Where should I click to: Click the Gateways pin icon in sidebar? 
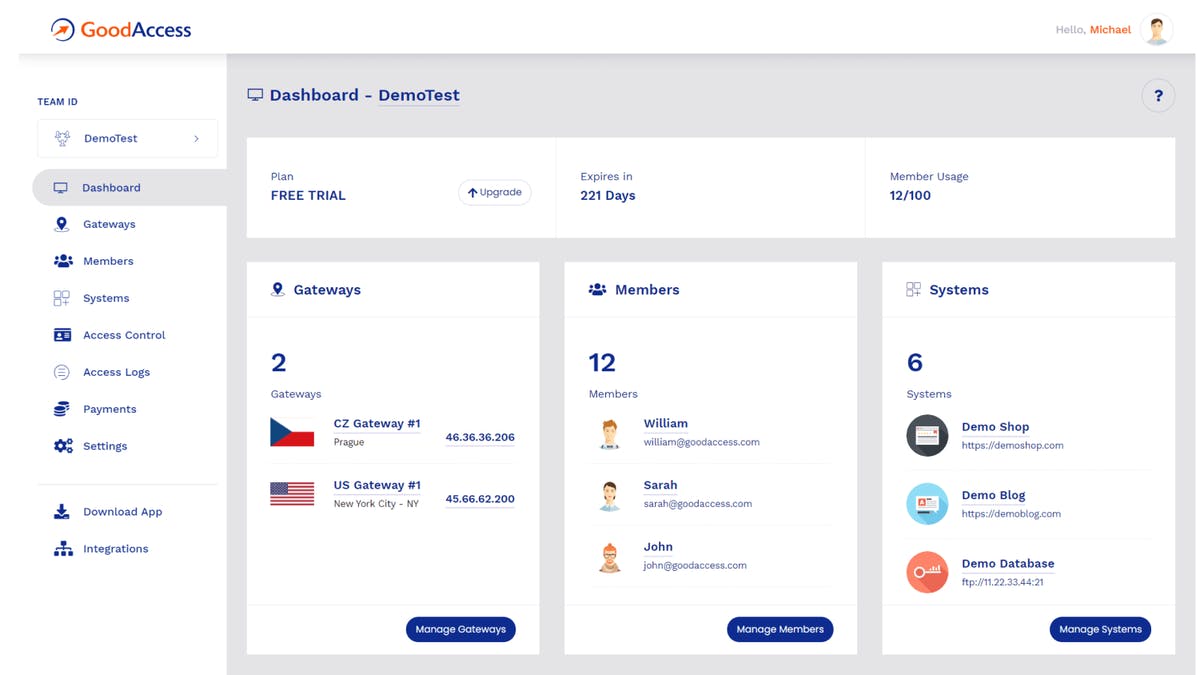click(x=62, y=224)
